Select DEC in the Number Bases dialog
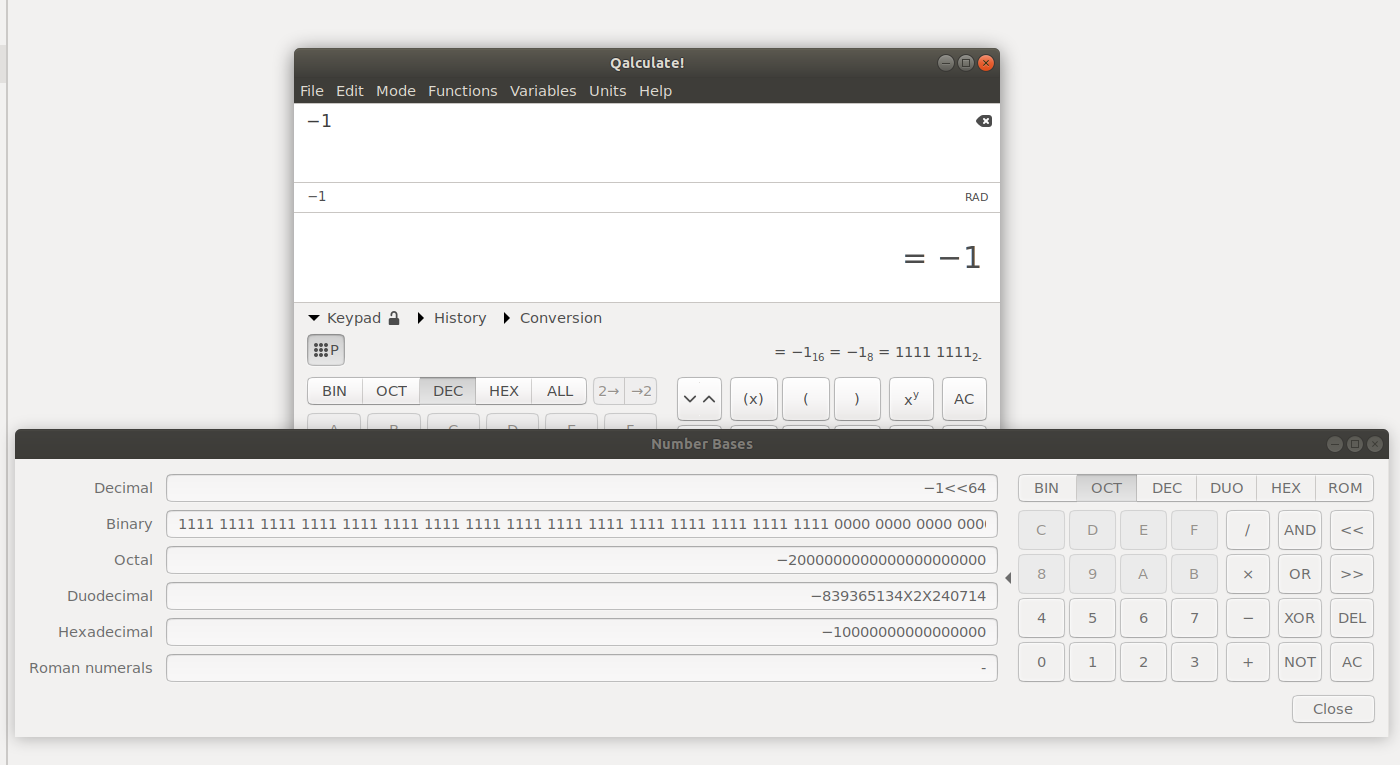Screen dimensions: 1400x765 [1167, 488]
